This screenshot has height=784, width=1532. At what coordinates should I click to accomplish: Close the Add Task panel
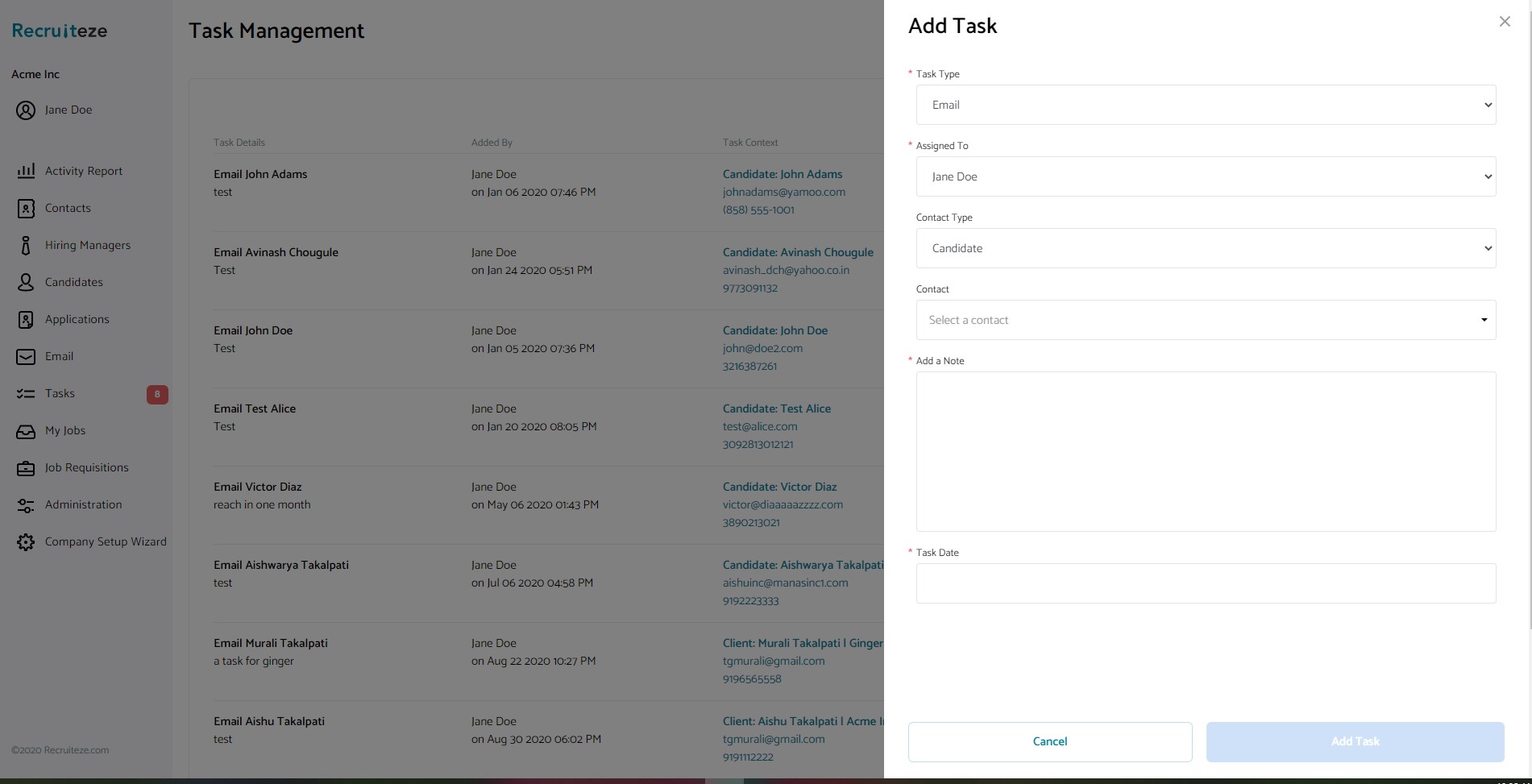pyautogui.click(x=1504, y=22)
